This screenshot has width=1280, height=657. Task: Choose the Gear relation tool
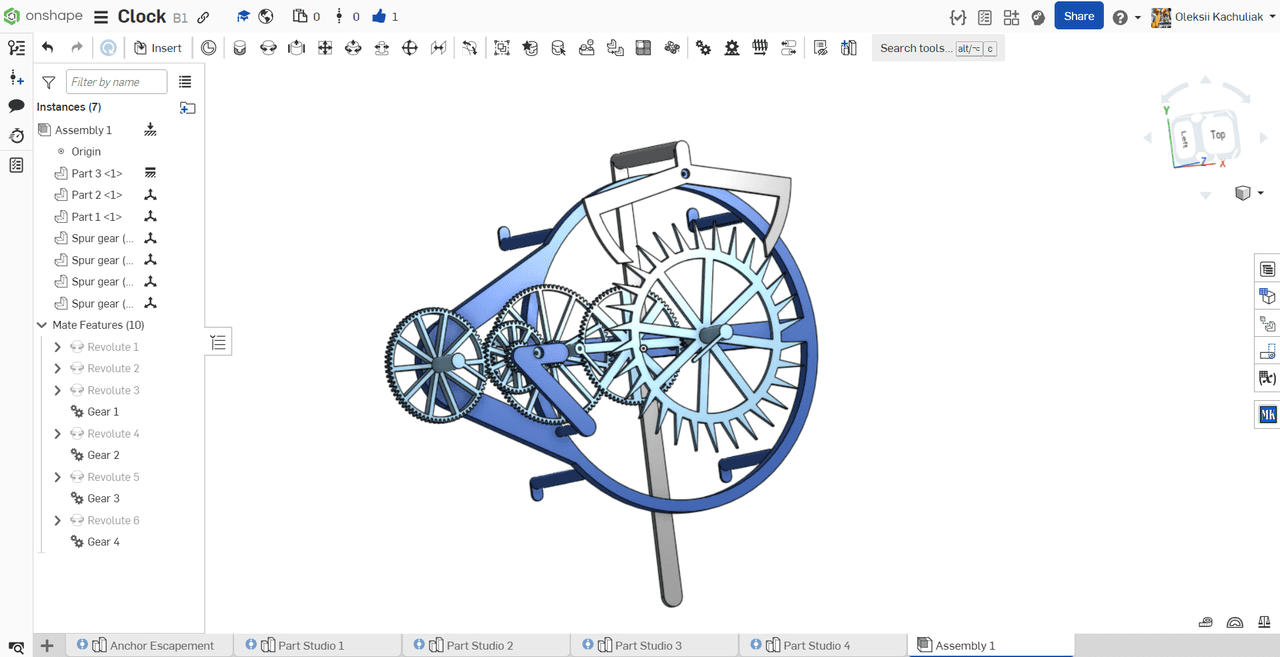pos(703,48)
